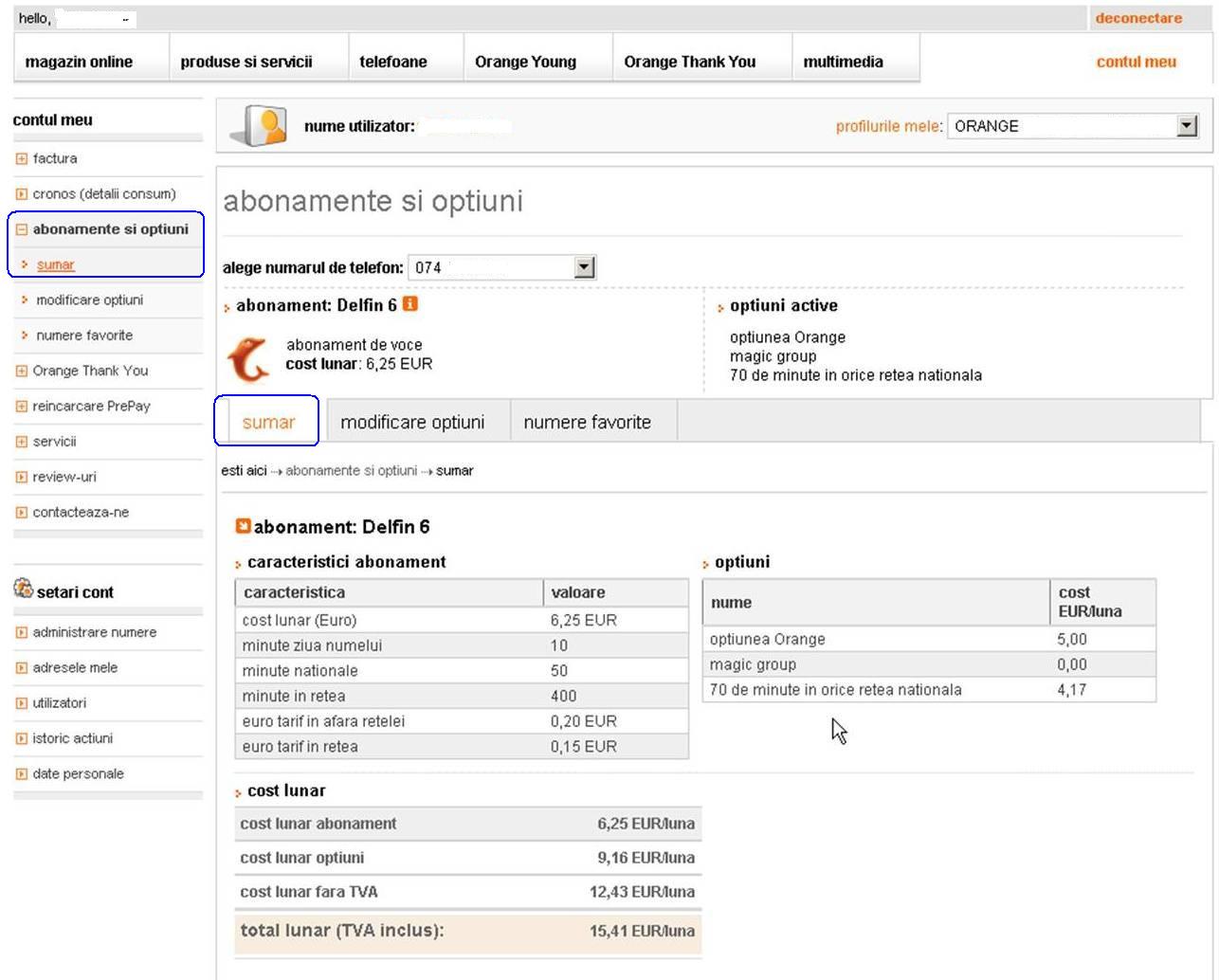The height and width of the screenshot is (980, 1219).
Task: Open servicii sidebar link
Action: pos(54,442)
